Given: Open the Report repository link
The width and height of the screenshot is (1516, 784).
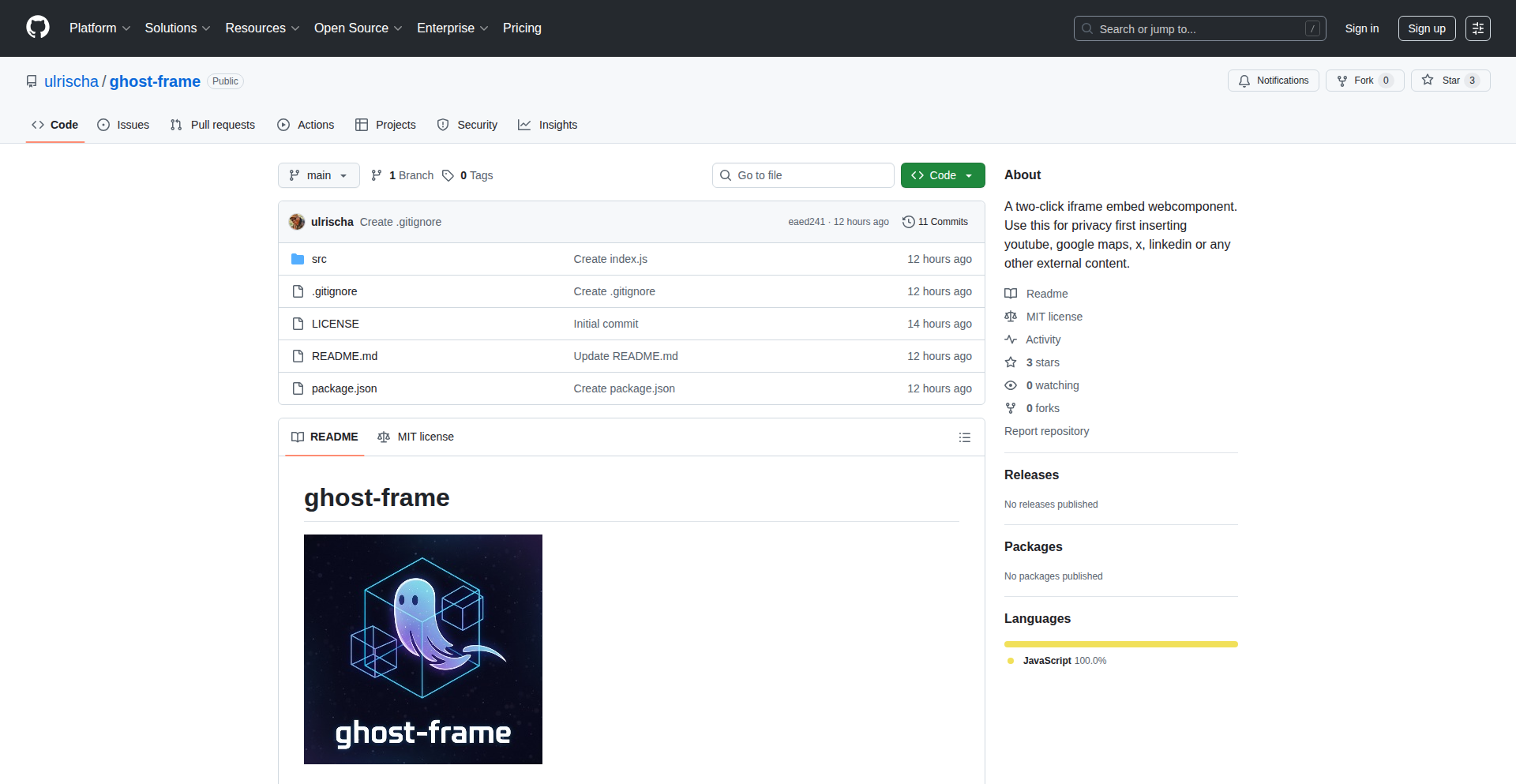Looking at the screenshot, I should tap(1046, 431).
